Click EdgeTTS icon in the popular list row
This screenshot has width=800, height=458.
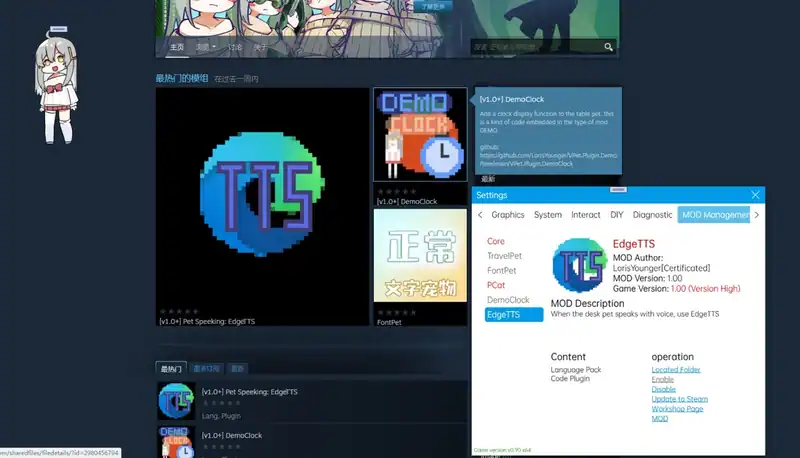(x=176, y=401)
